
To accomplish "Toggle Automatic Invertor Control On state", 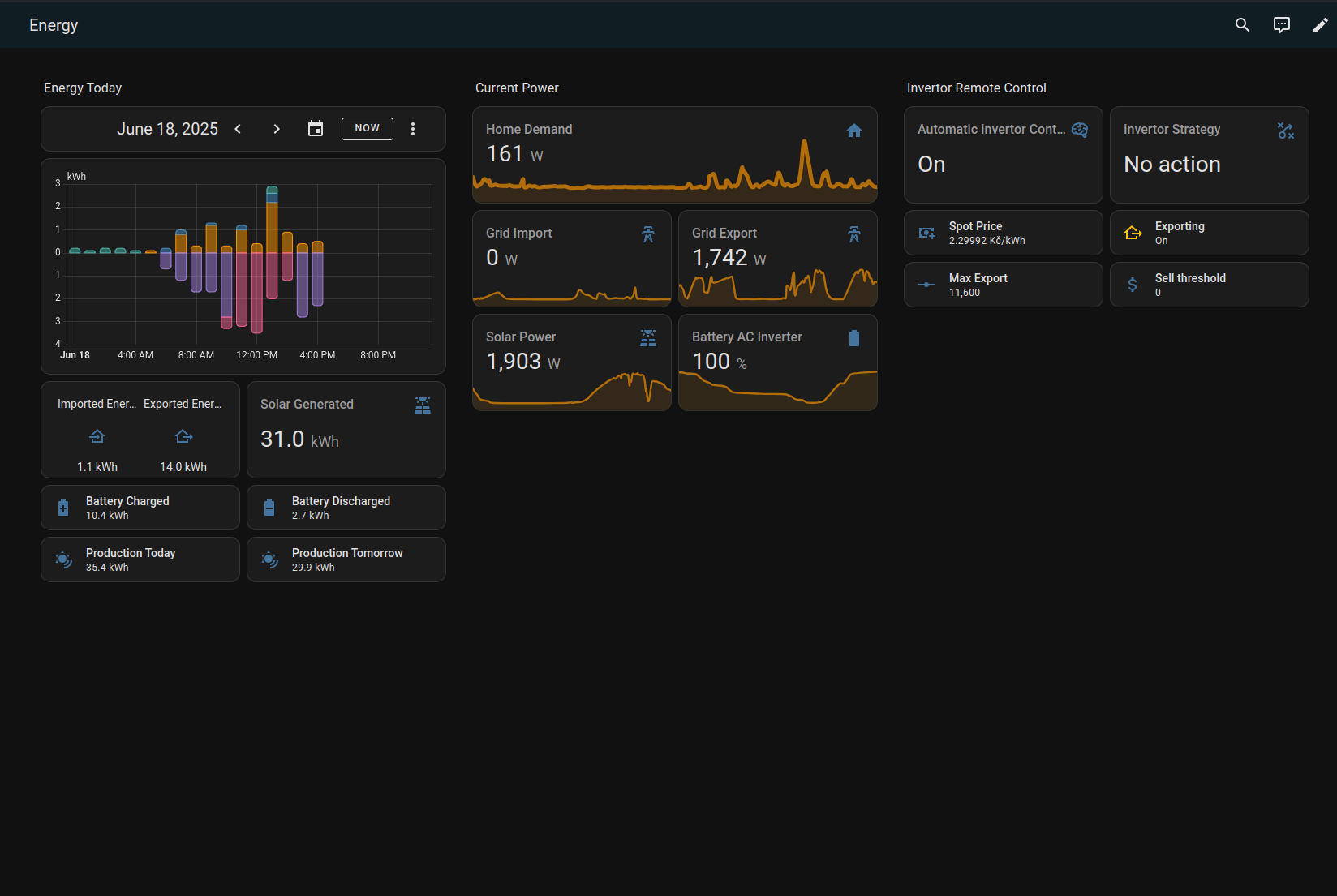I will [931, 165].
